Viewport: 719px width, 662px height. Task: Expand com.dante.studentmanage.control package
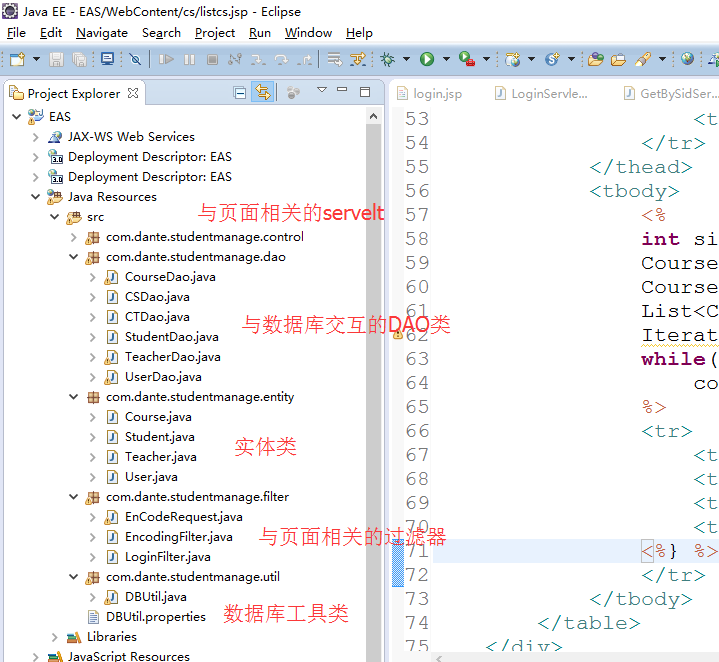click(x=73, y=237)
